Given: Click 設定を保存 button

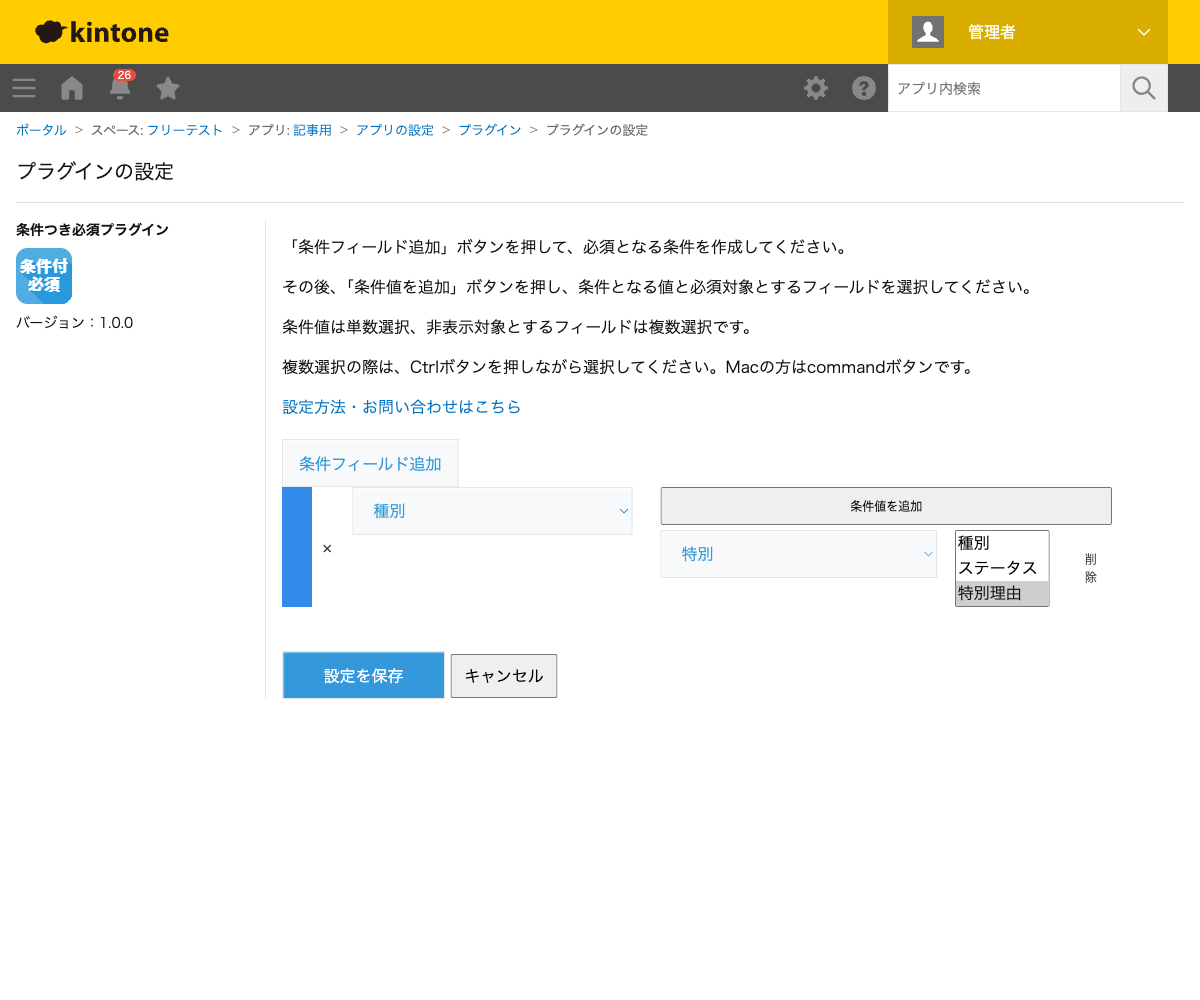Looking at the screenshot, I should click(x=363, y=676).
